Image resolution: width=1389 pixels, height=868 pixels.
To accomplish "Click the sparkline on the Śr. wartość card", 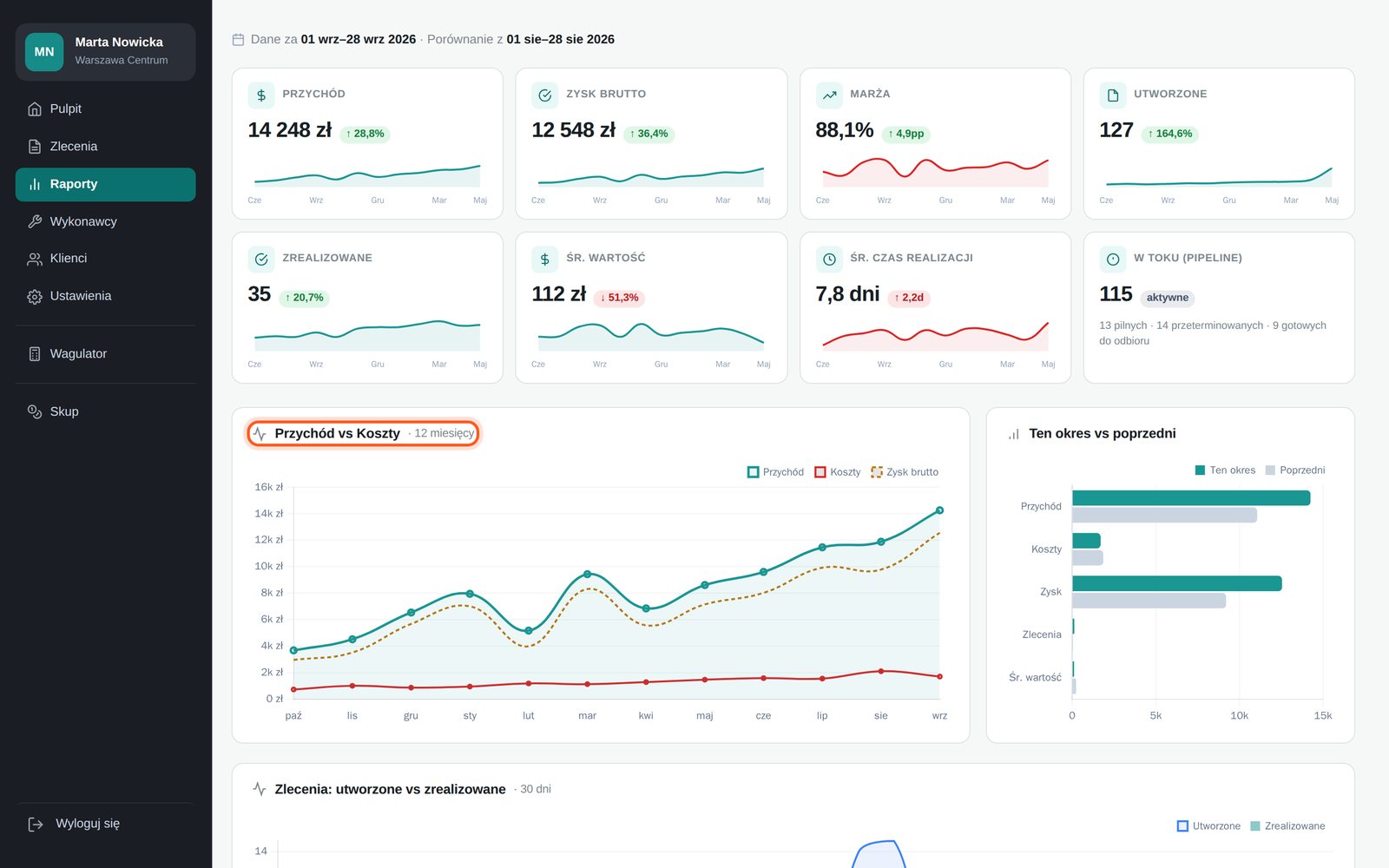I will (x=651, y=335).
